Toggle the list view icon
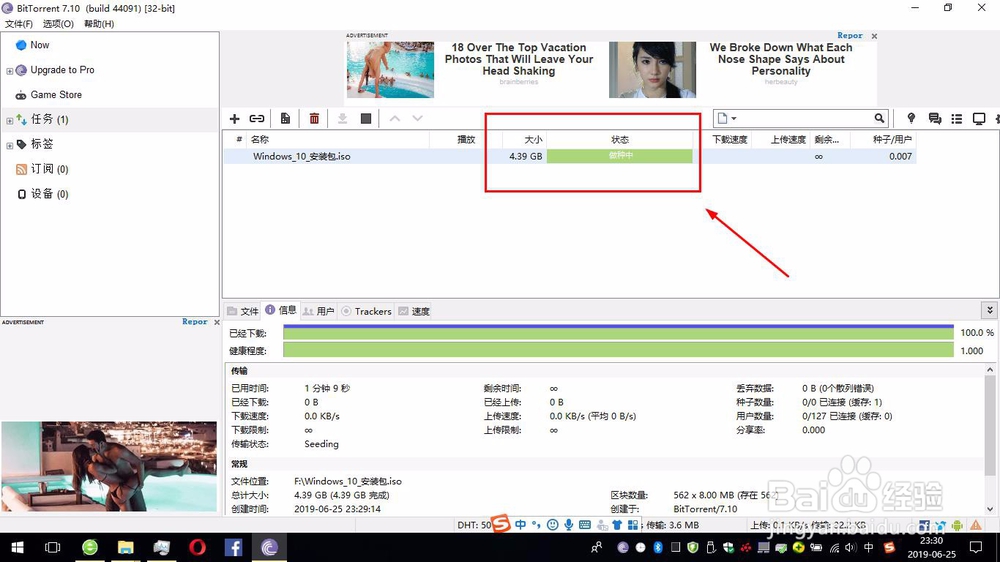The image size is (1000, 562). (x=957, y=119)
